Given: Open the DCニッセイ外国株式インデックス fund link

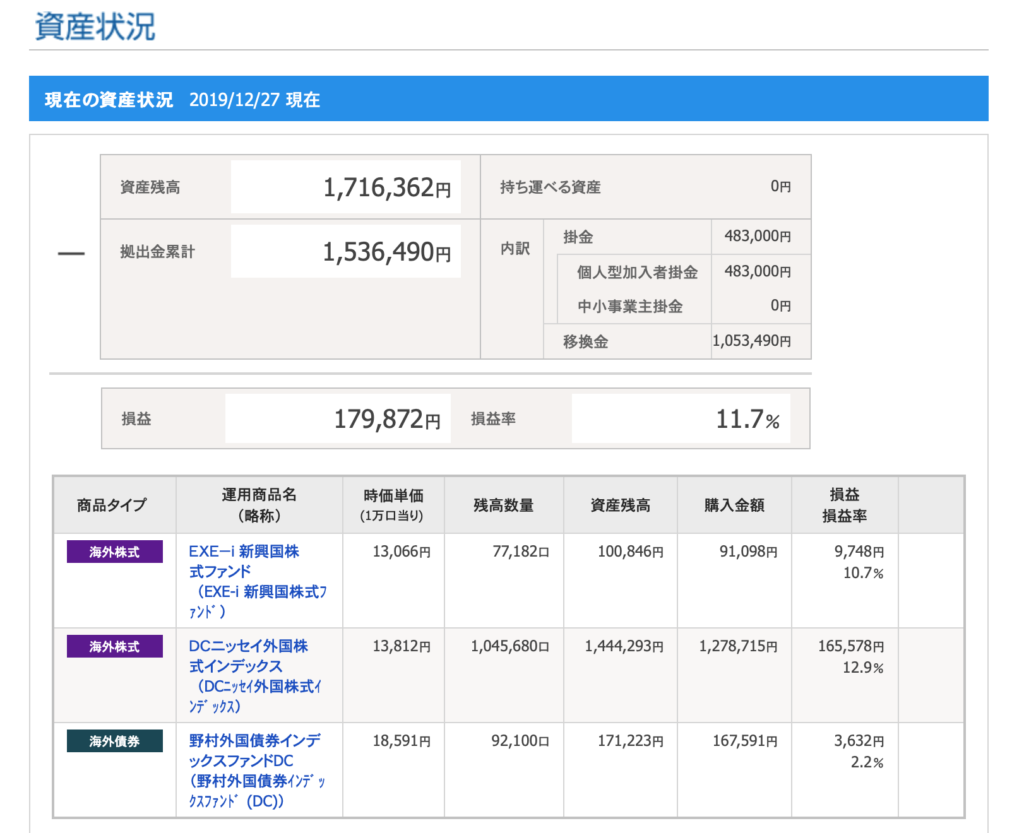Looking at the screenshot, I should [x=255, y=676].
